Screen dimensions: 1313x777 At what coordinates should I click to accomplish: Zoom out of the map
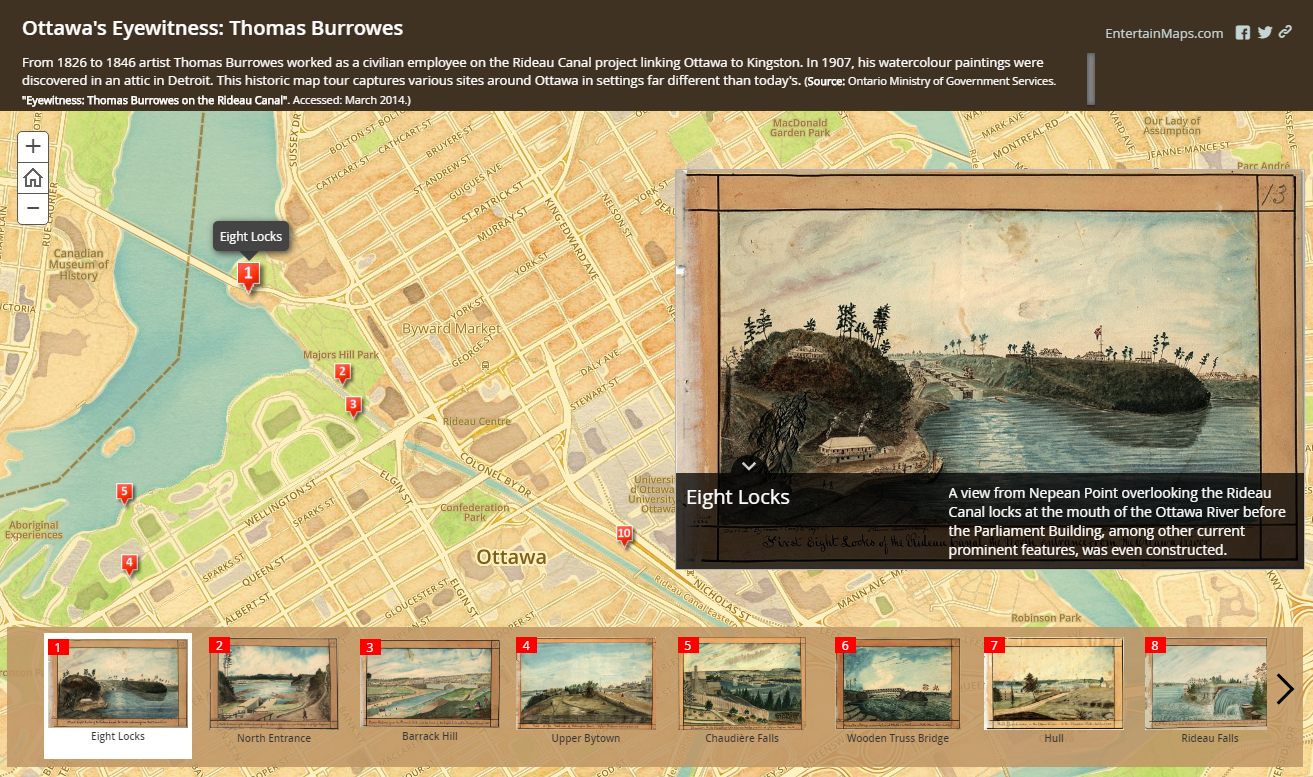click(x=33, y=208)
